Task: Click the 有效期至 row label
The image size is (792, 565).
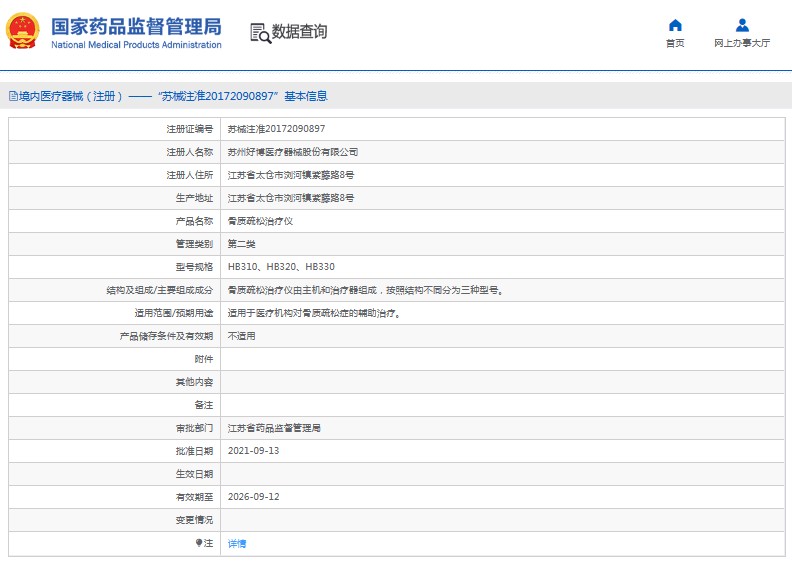Action: tap(194, 497)
